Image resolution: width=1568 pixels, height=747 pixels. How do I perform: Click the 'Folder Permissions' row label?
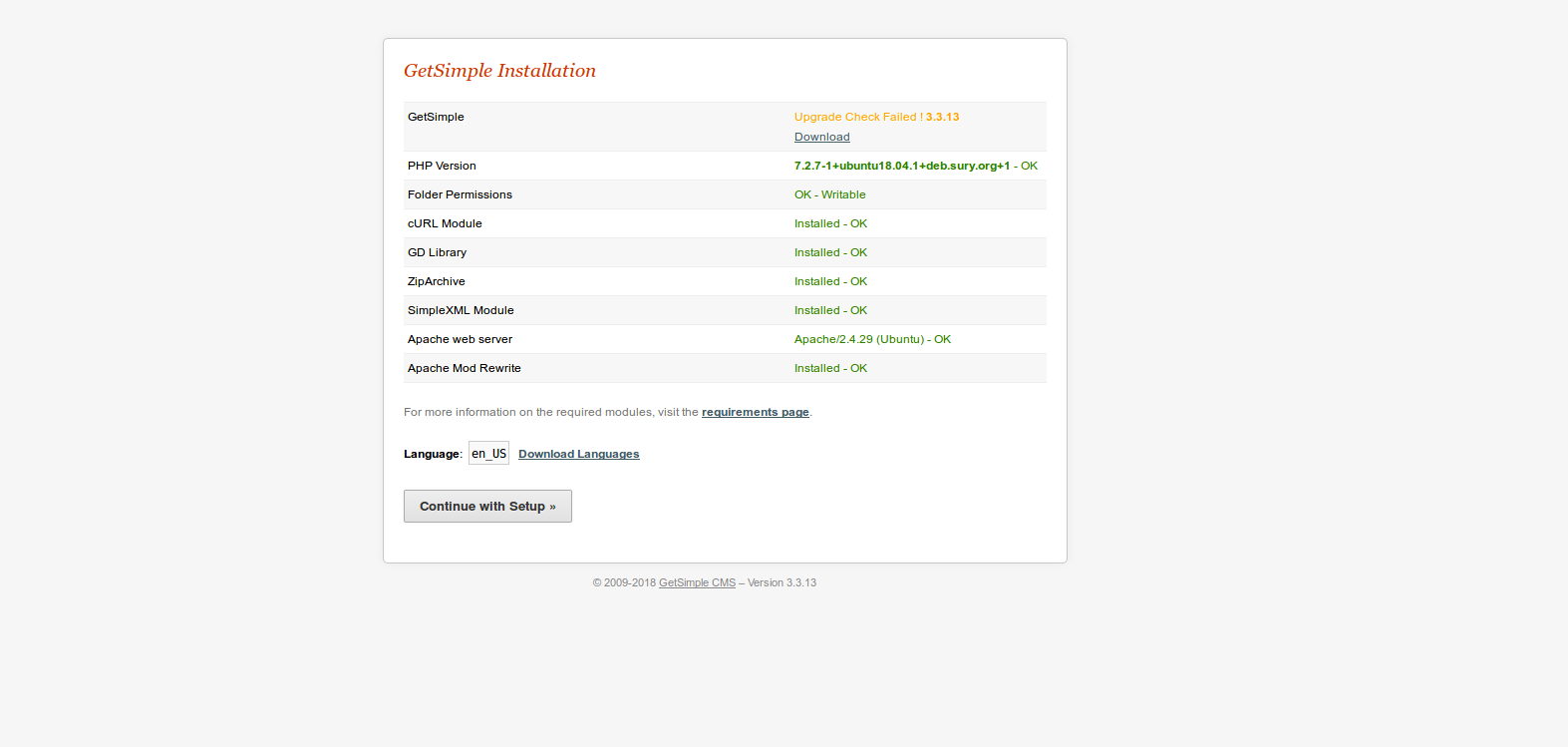(x=460, y=194)
